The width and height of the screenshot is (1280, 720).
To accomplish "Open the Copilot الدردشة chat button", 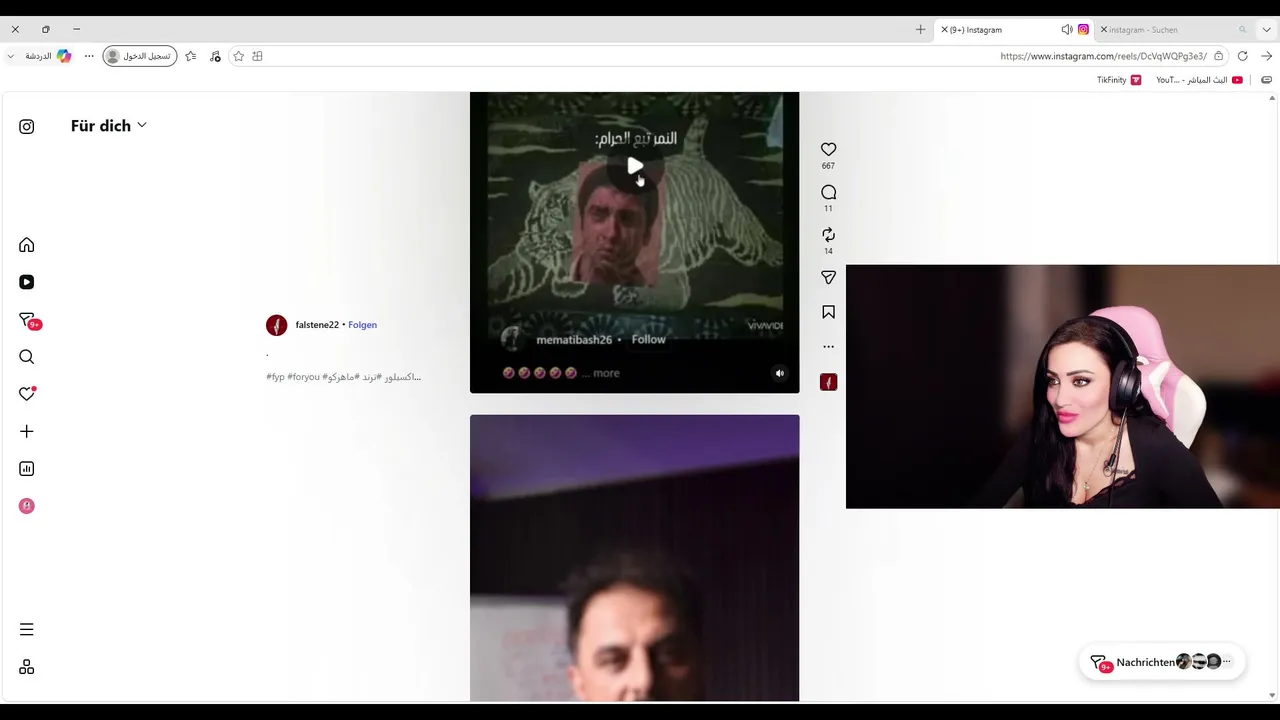I will click(48, 56).
